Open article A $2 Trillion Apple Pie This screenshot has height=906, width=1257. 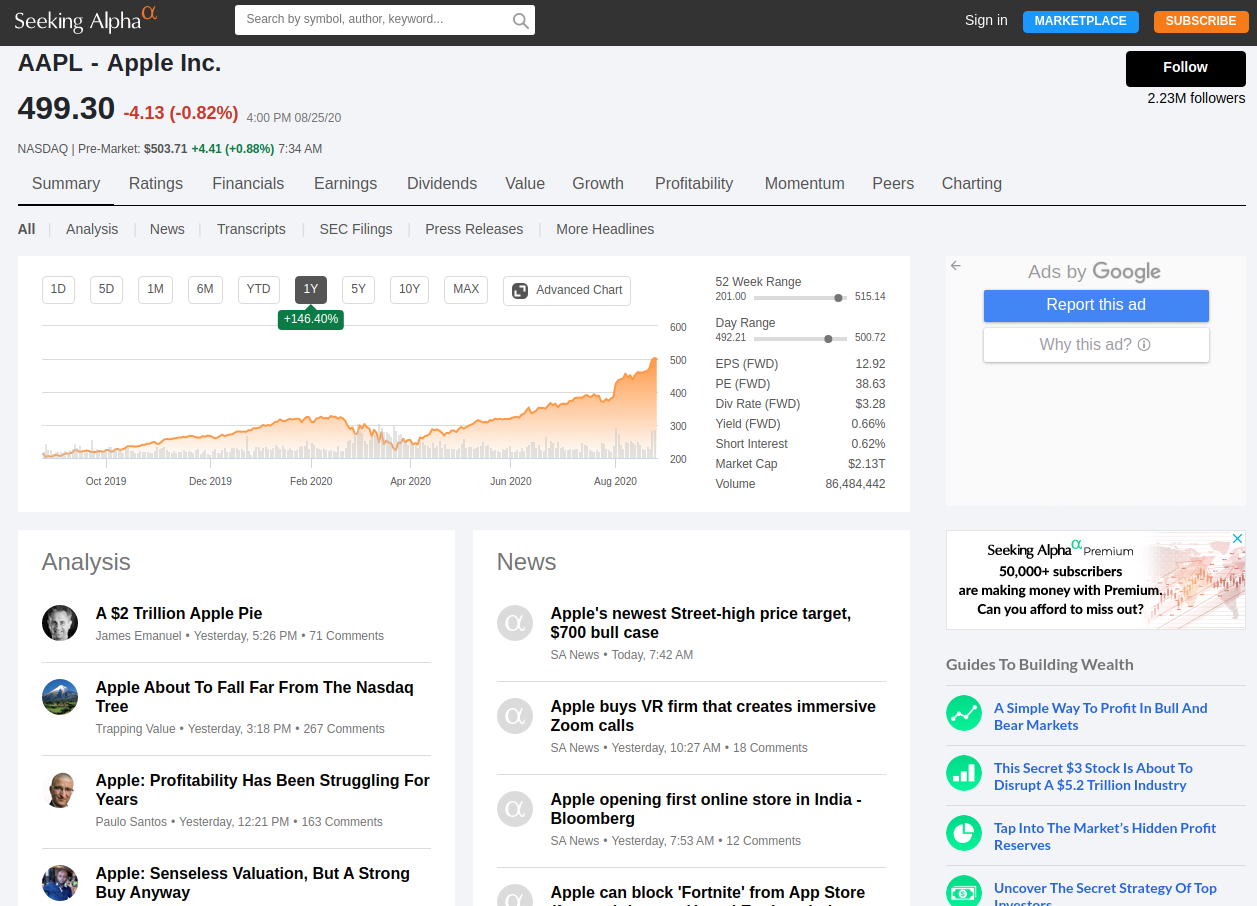click(179, 613)
